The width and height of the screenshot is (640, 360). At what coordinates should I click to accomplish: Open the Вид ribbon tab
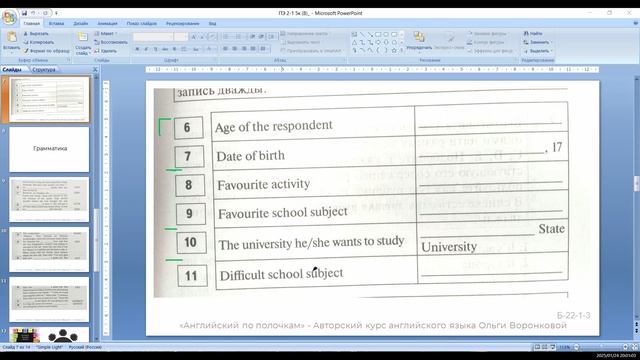point(212,24)
